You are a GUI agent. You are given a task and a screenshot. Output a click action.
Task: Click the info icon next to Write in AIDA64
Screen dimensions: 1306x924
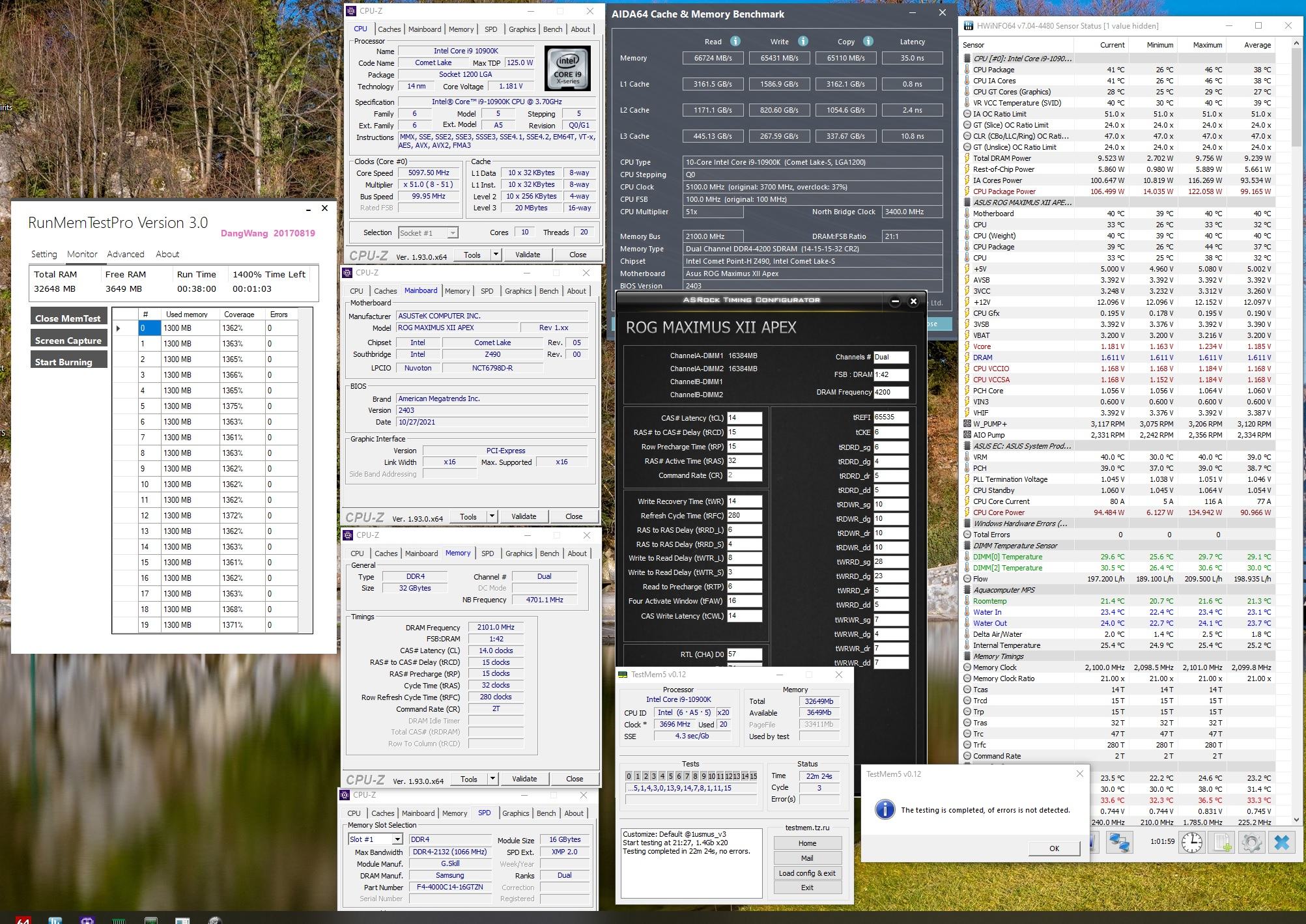coord(803,41)
